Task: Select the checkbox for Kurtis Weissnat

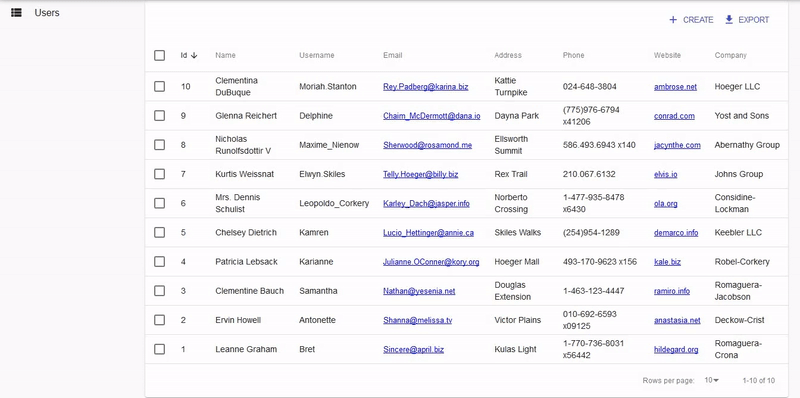Action: [x=160, y=174]
